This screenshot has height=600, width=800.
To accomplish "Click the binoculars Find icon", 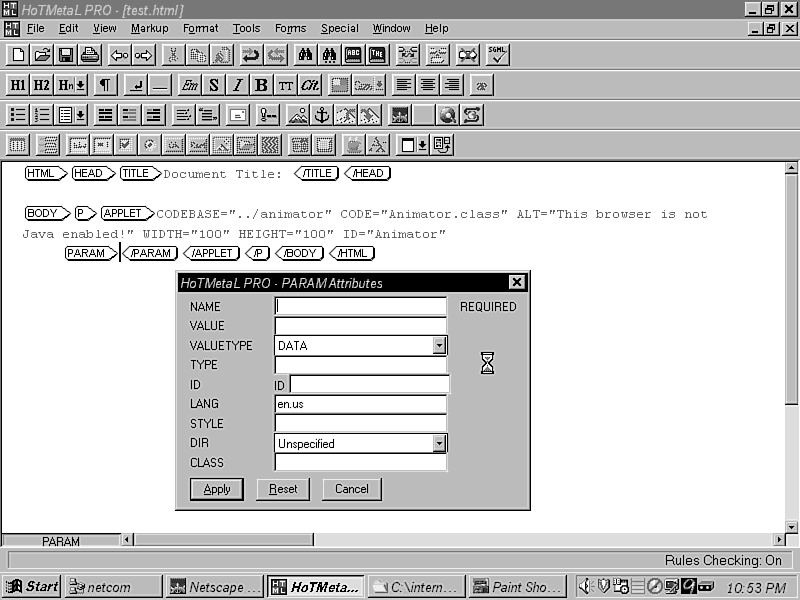I will point(305,55).
